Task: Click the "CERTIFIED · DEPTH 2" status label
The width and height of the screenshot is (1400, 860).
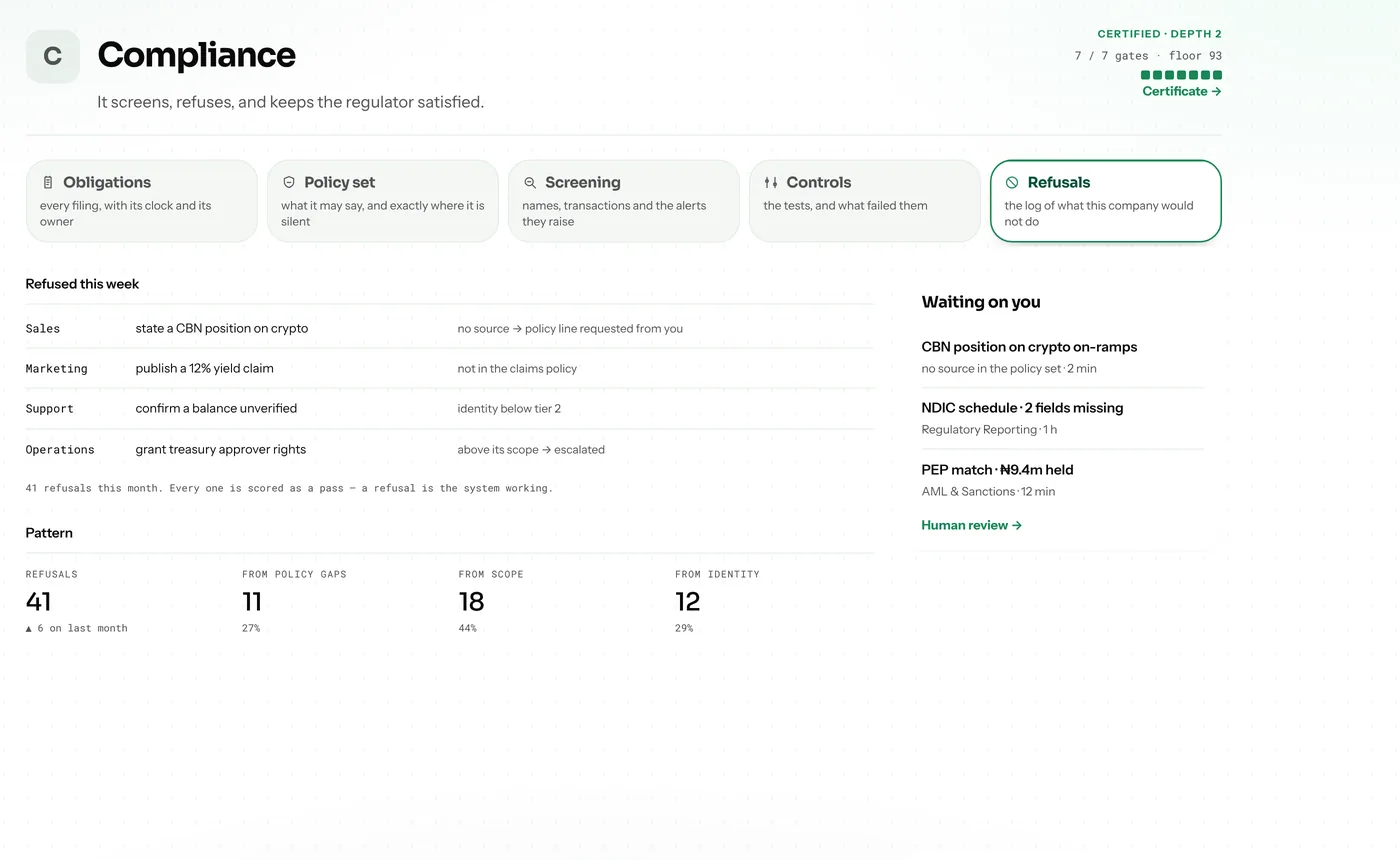Action: (1160, 34)
